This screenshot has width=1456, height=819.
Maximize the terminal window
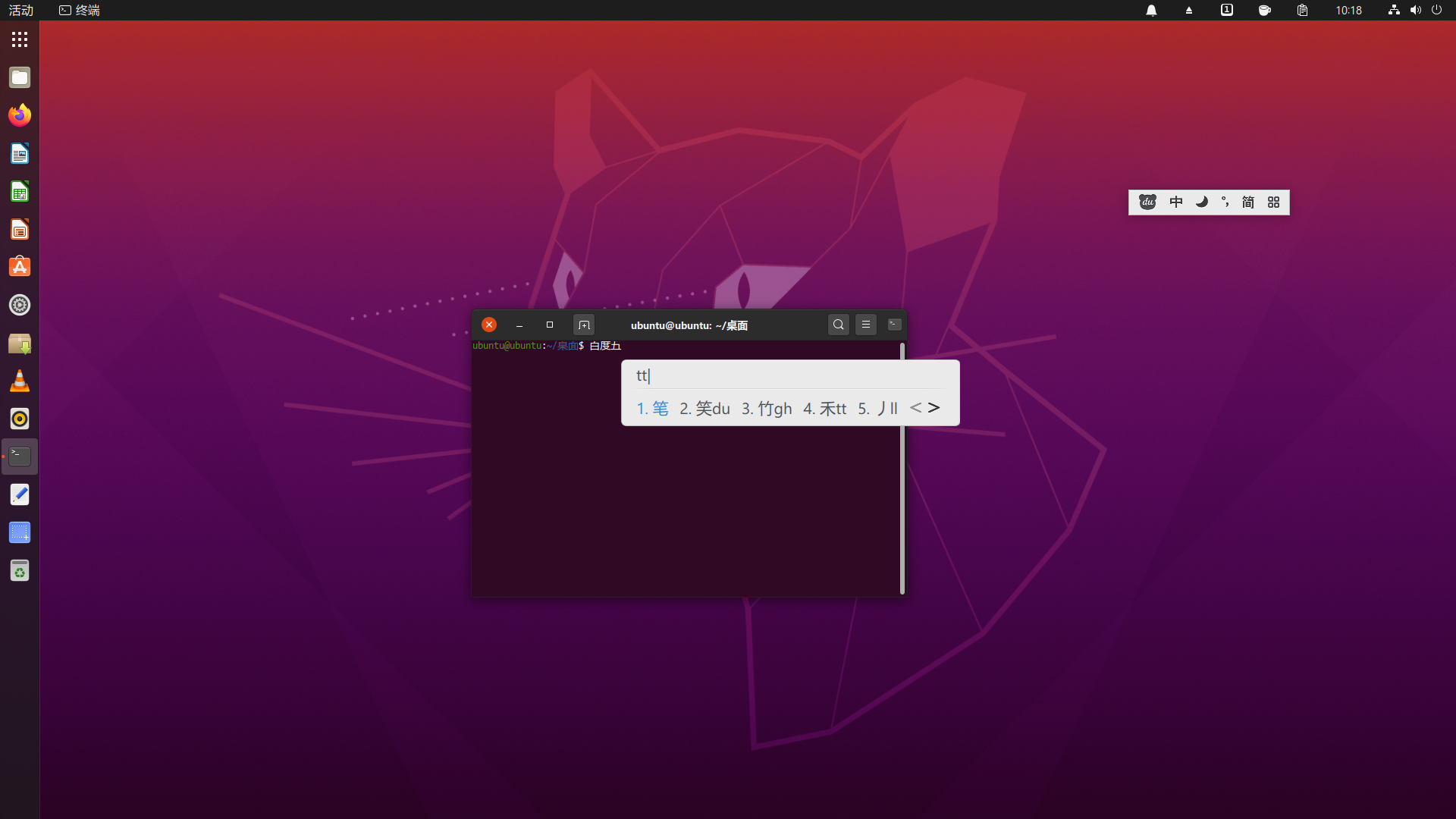(x=550, y=325)
